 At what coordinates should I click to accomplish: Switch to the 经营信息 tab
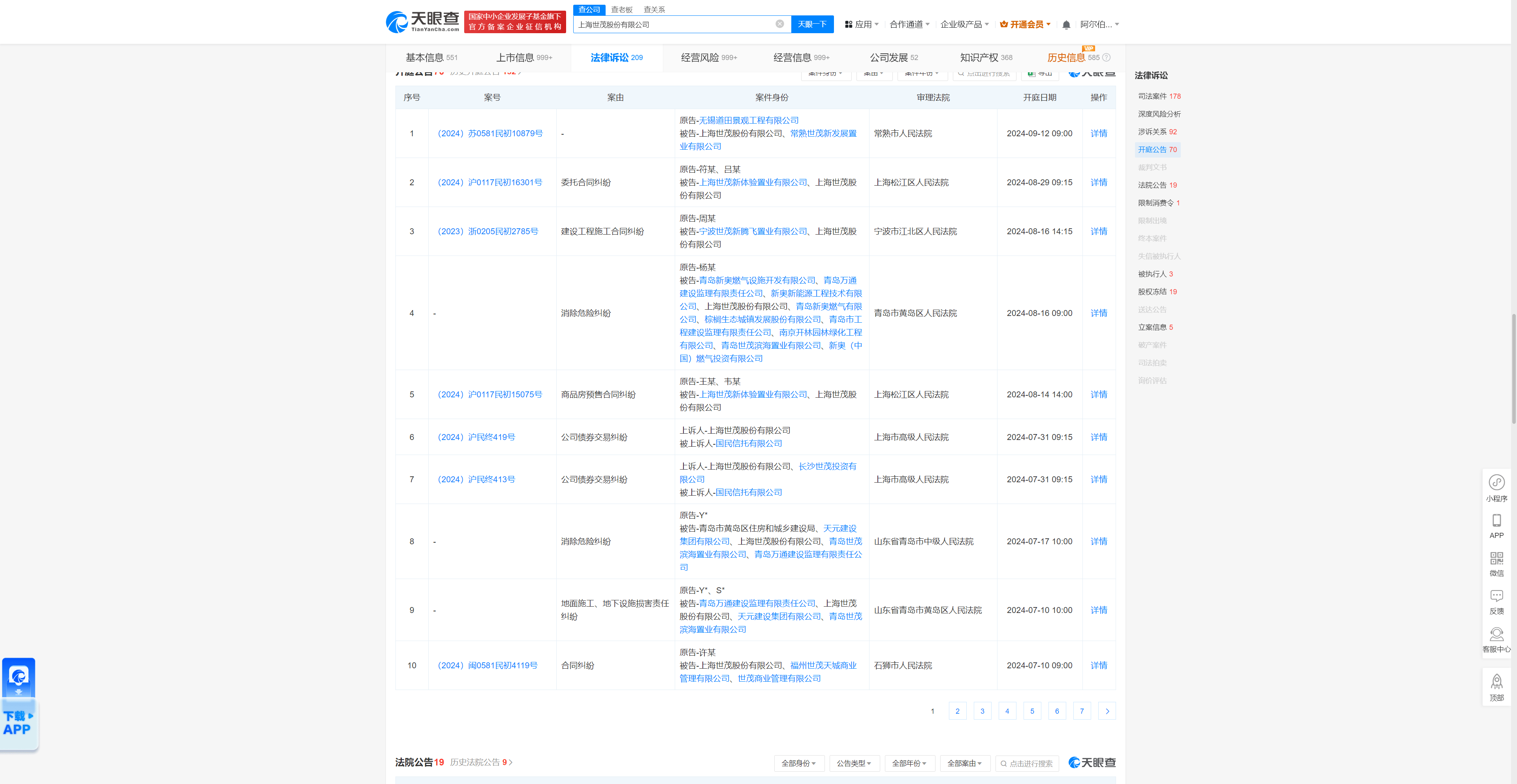801,58
